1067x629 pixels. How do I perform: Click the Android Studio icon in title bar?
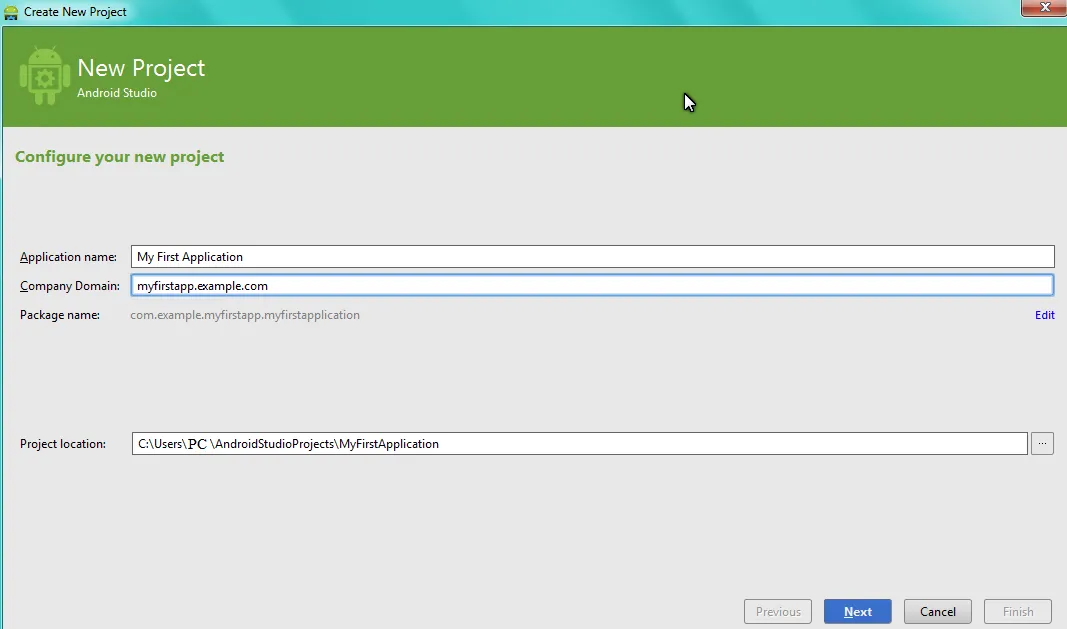point(11,12)
